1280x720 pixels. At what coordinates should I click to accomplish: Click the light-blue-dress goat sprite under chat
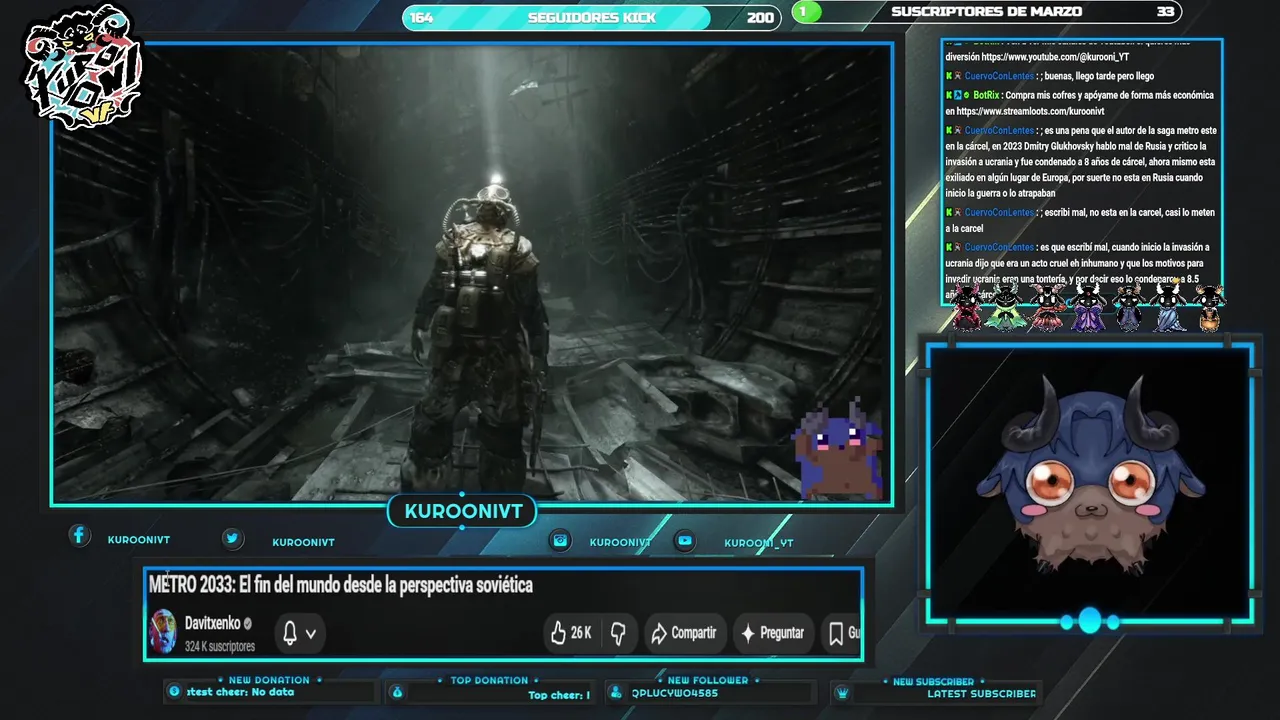click(1170, 307)
